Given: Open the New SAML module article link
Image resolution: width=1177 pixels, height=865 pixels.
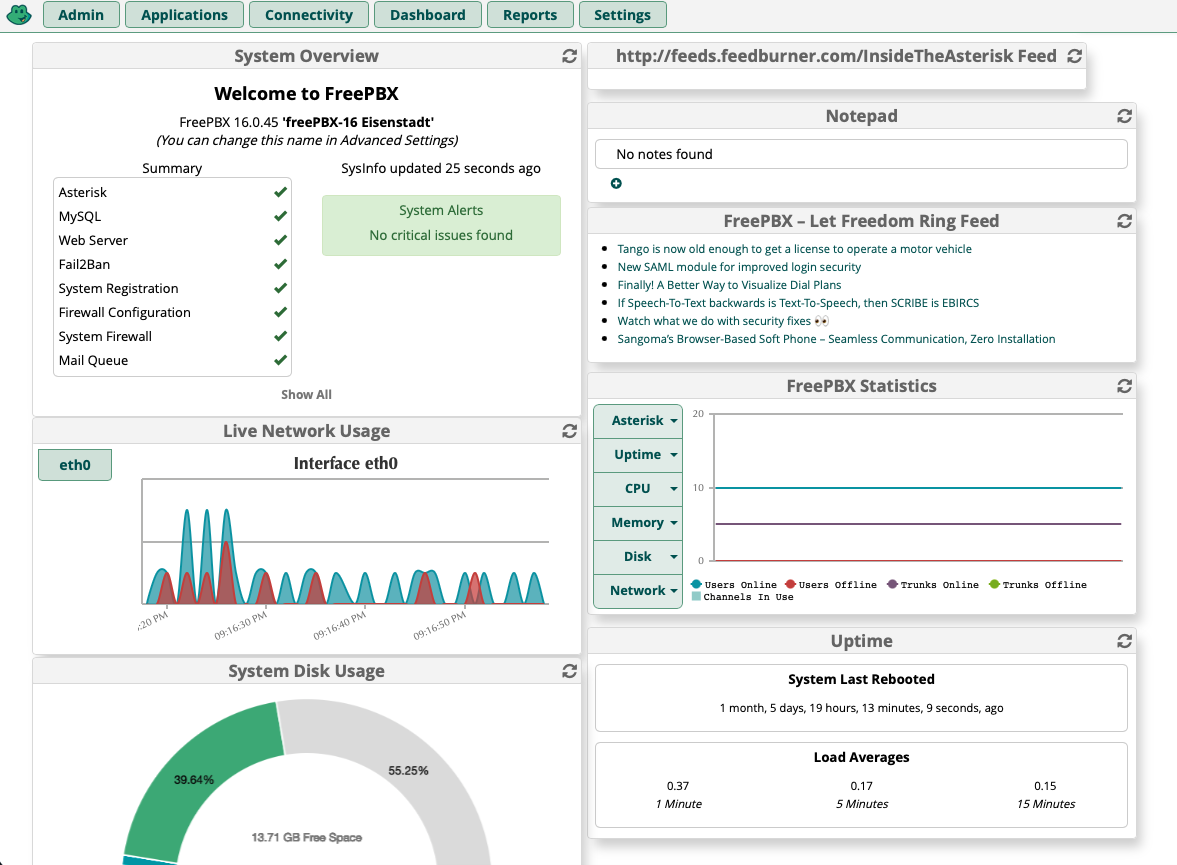Looking at the screenshot, I should tap(739, 267).
